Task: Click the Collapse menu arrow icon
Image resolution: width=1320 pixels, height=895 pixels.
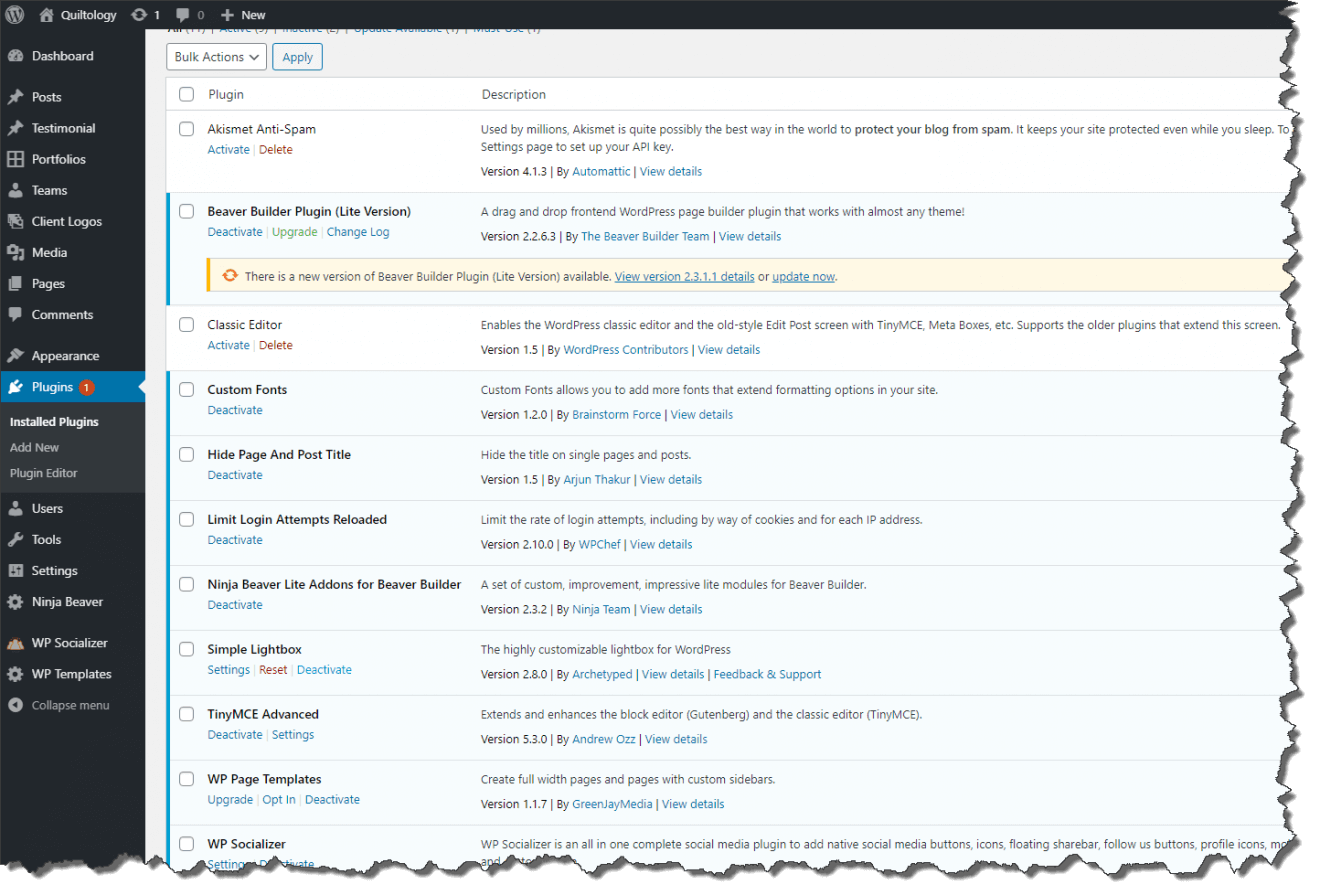Action: coord(15,705)
